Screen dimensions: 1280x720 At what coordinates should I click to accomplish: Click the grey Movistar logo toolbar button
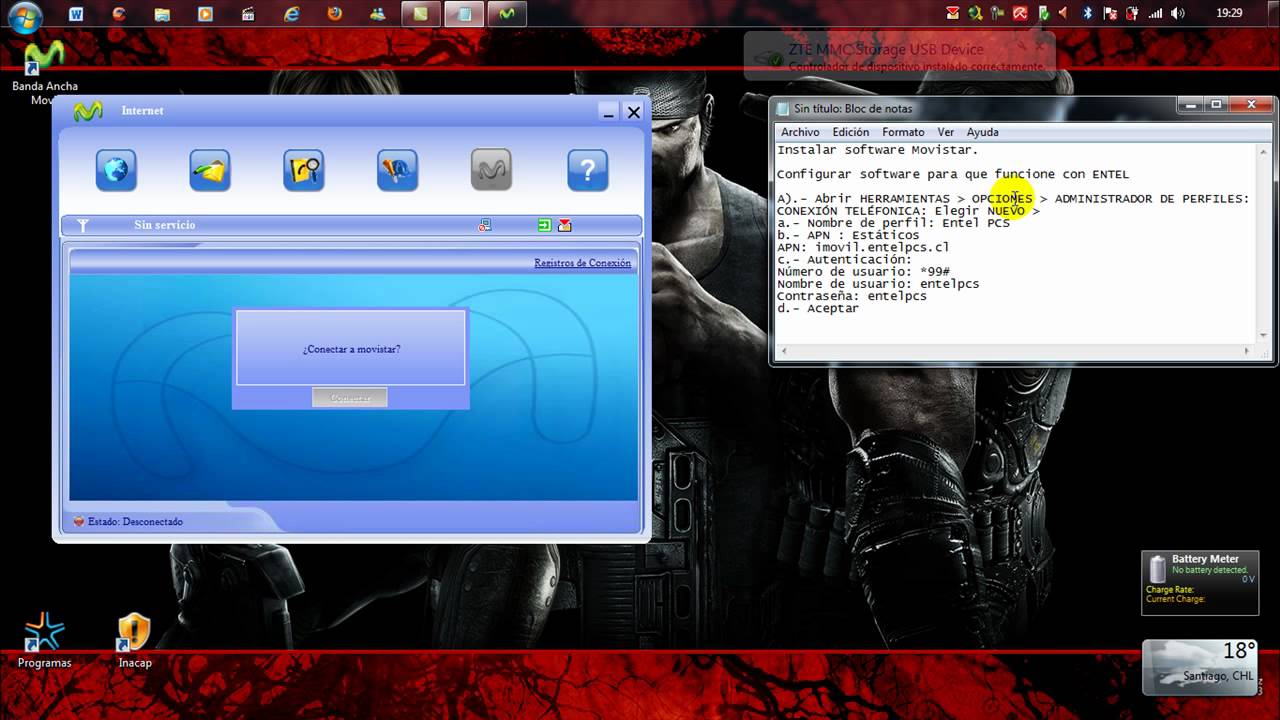pyautogui.click(x=492, y=170)
